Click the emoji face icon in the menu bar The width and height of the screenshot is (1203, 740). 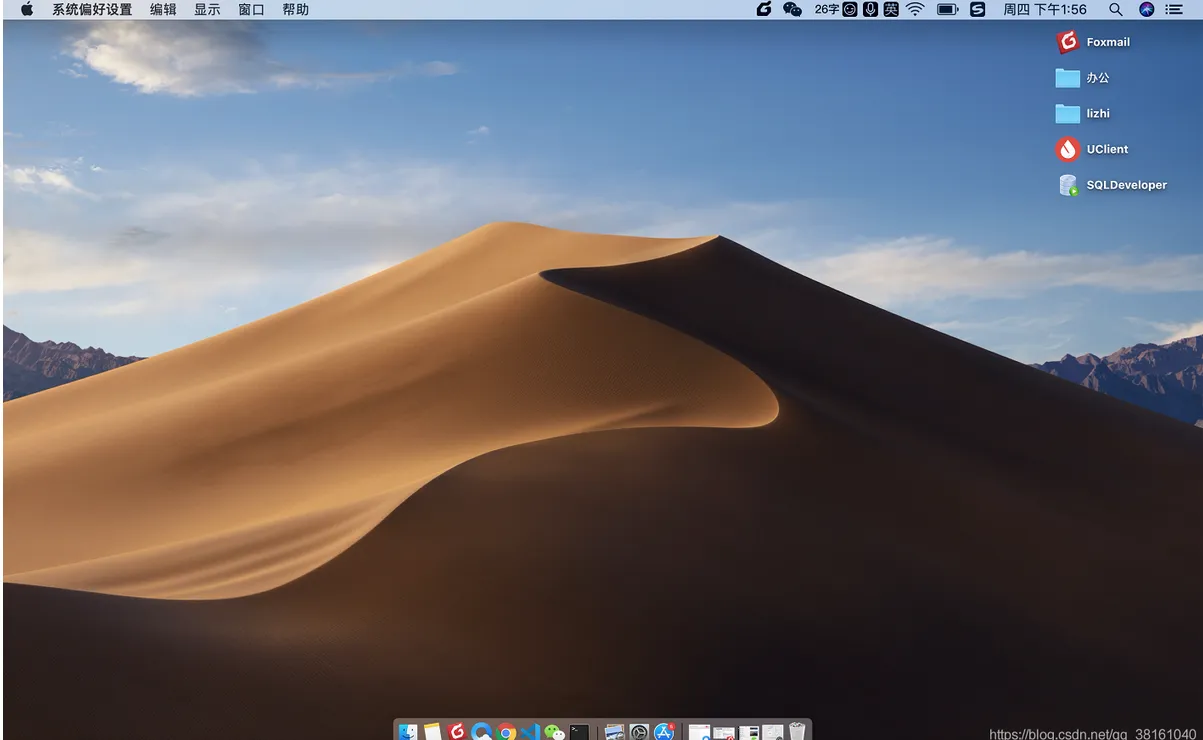850,9
